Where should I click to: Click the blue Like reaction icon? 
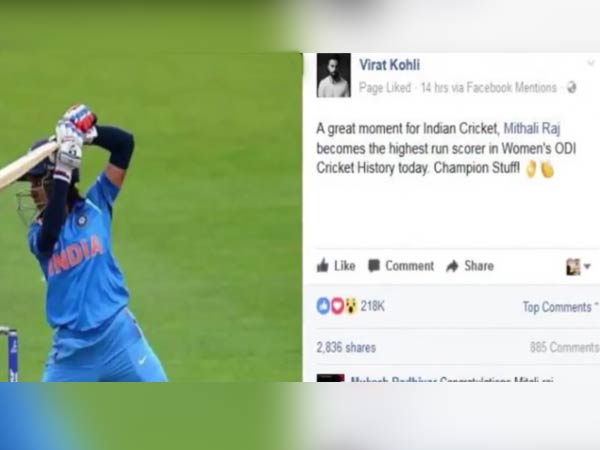click(323, 306)
